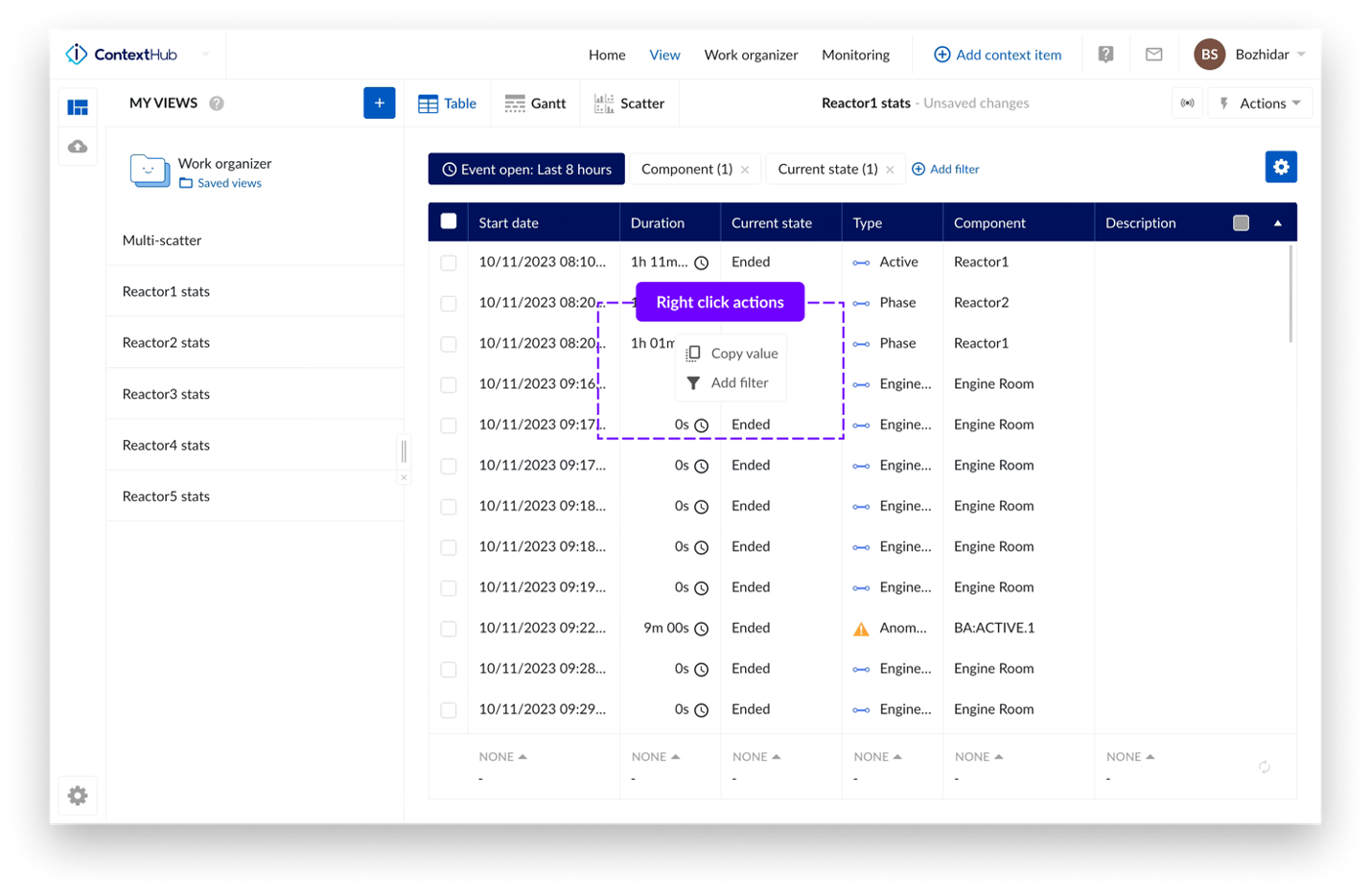Click the blue plus new view button
The image size is (1371, 896).
point(379,103)
